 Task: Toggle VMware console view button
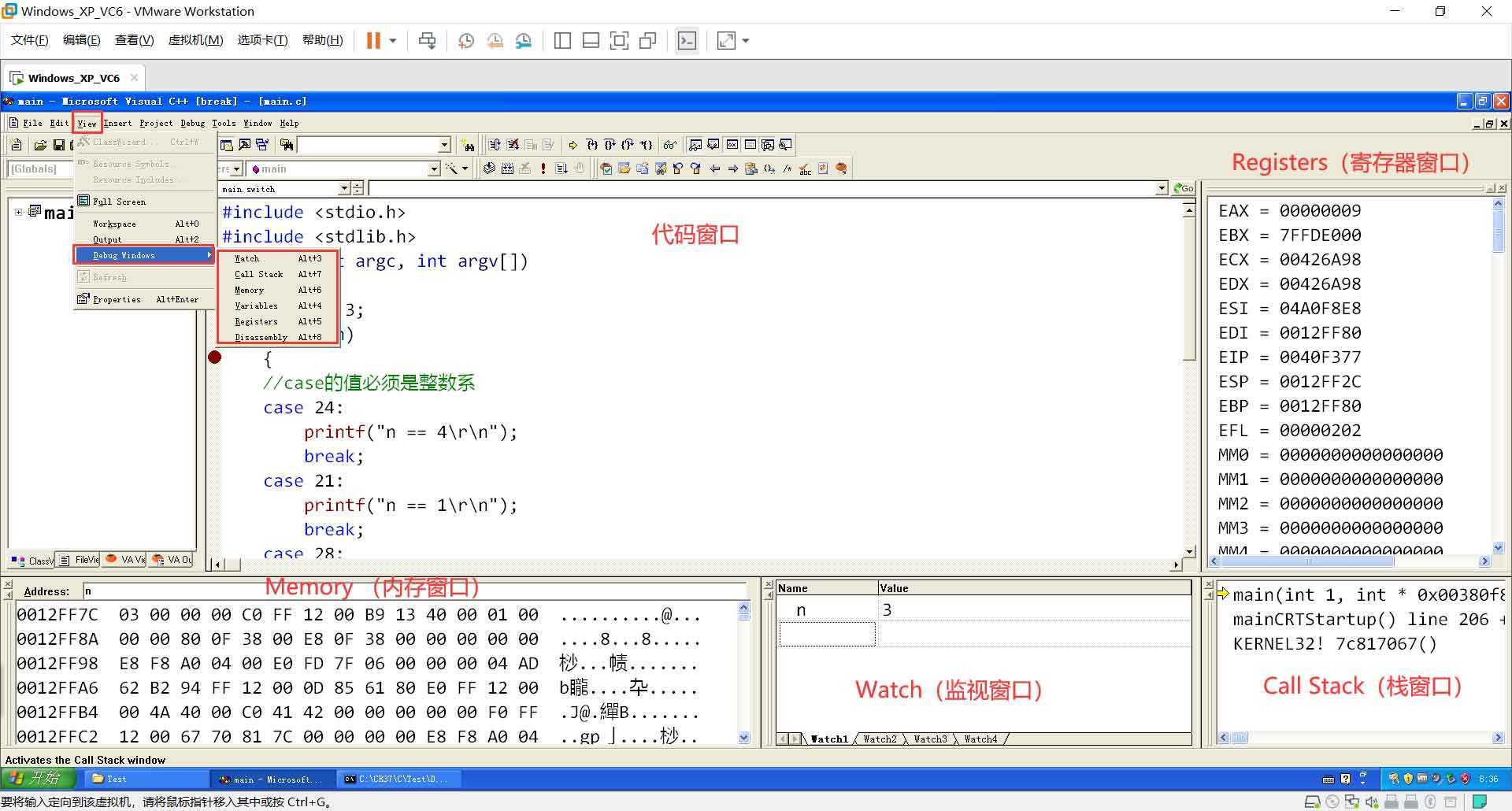click(687, 41)
